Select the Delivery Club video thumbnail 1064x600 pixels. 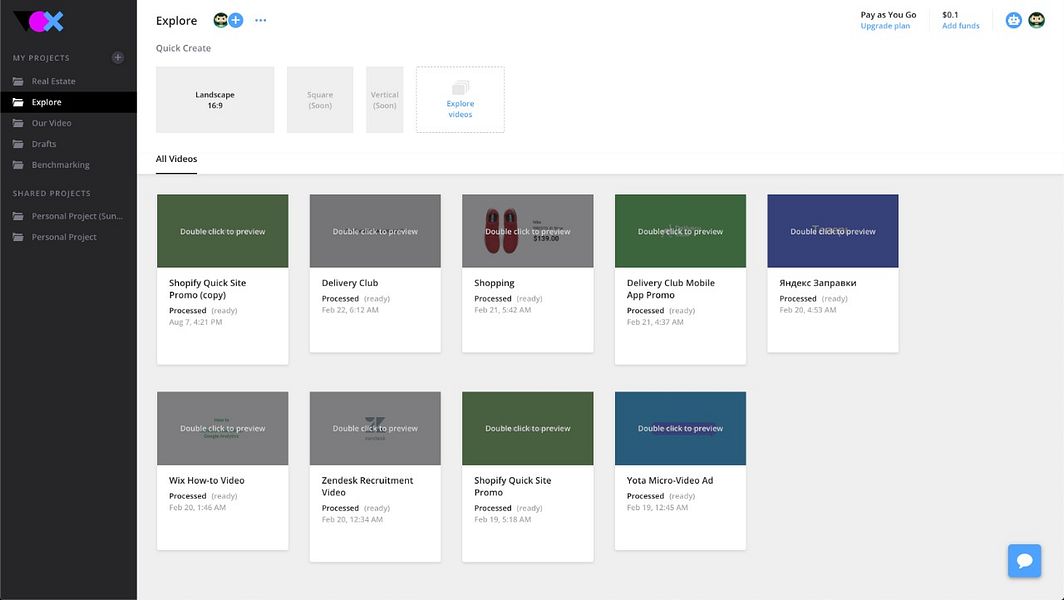click(x=375, y=231)
